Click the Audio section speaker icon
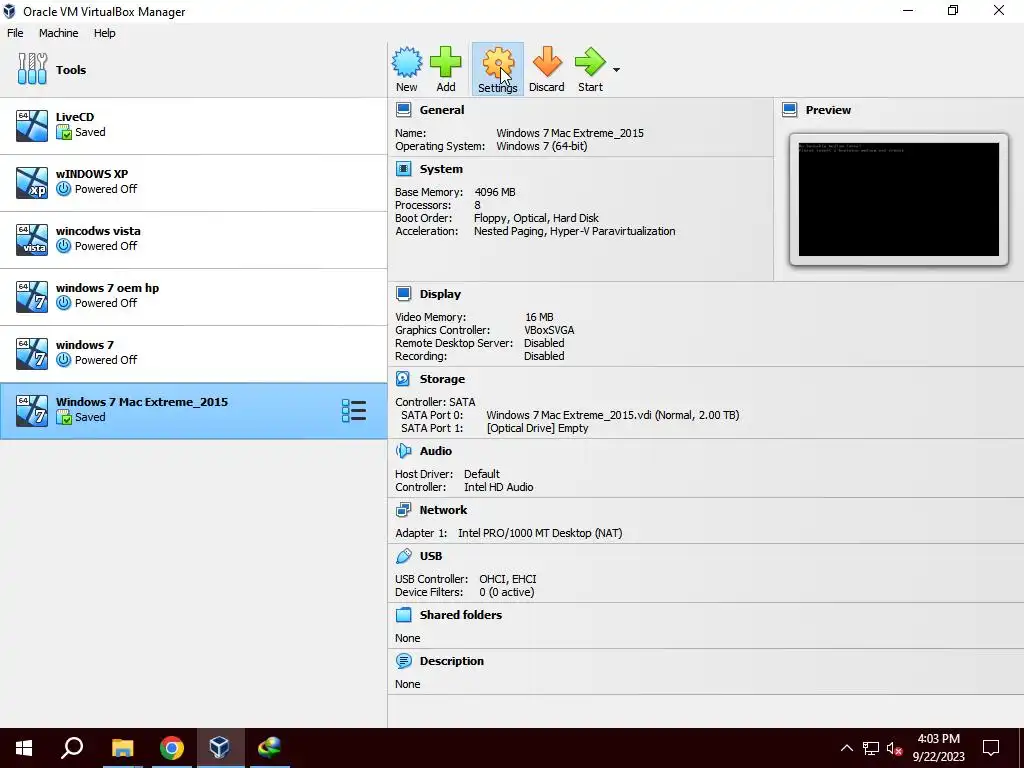The image size is (1024, 768). [x=404, y=451]
